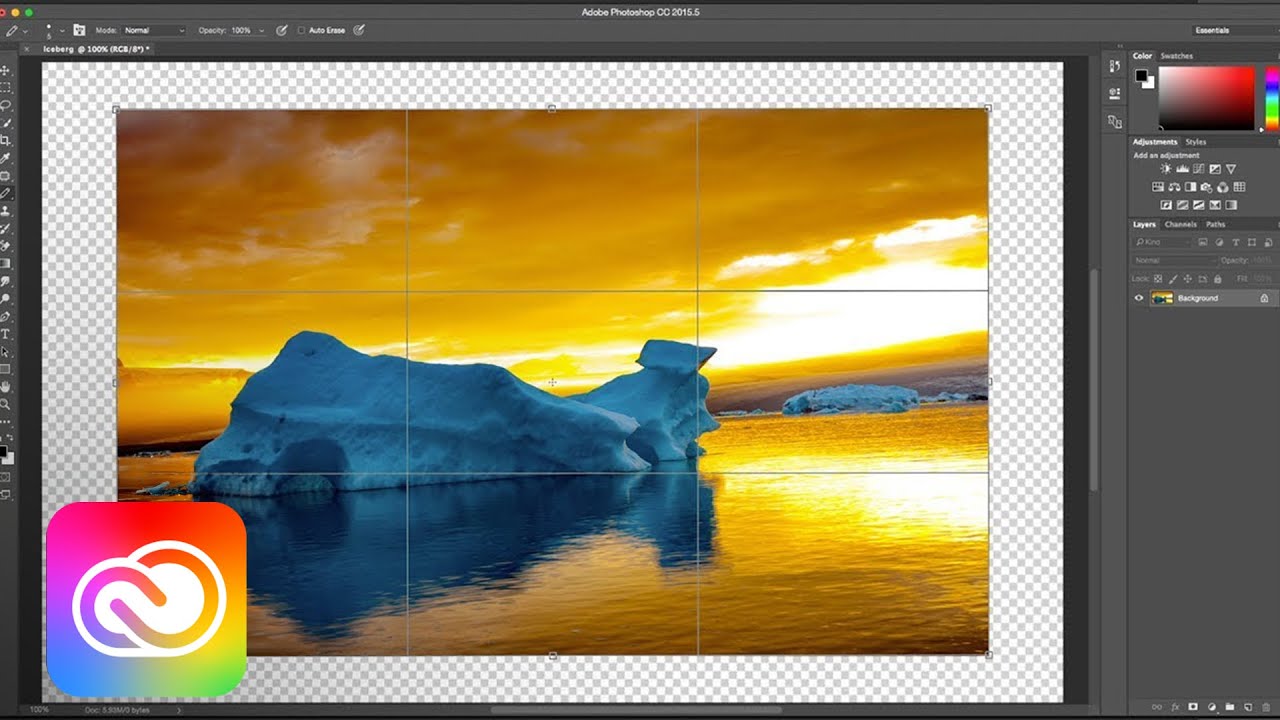Toggle lock transparent pixels

[1158, 279]
